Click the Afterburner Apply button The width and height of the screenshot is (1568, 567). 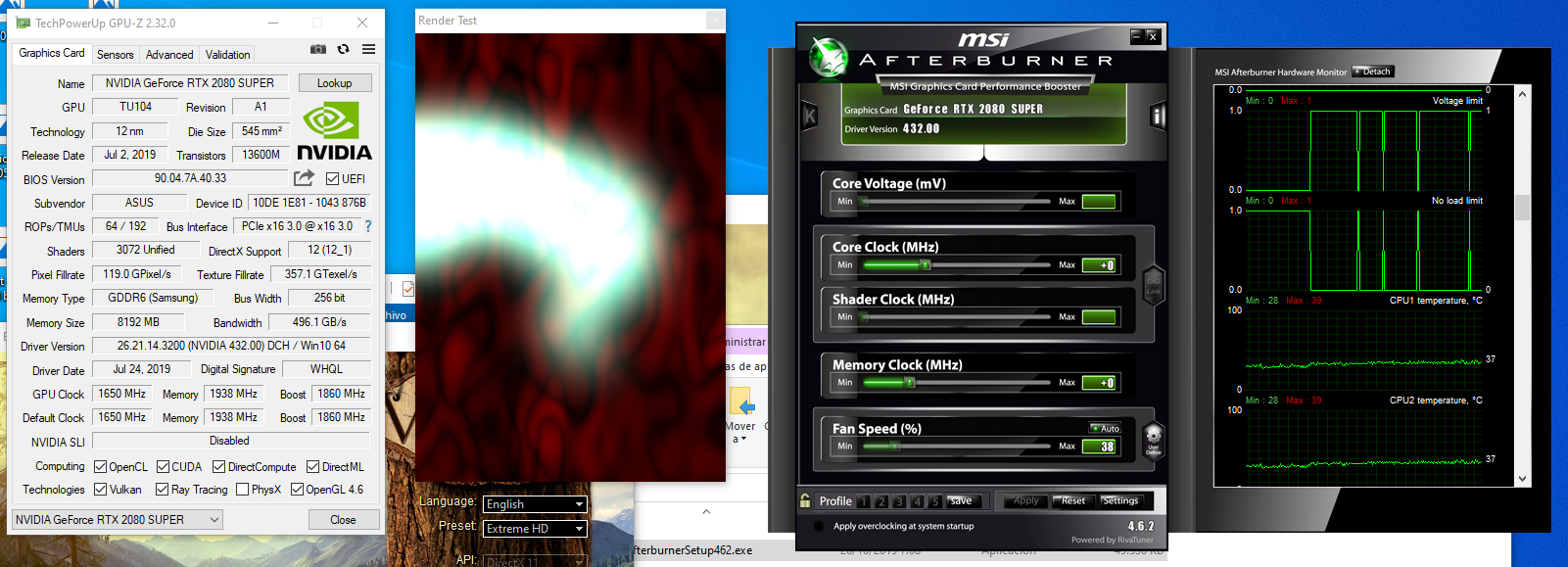[1025, 500]
